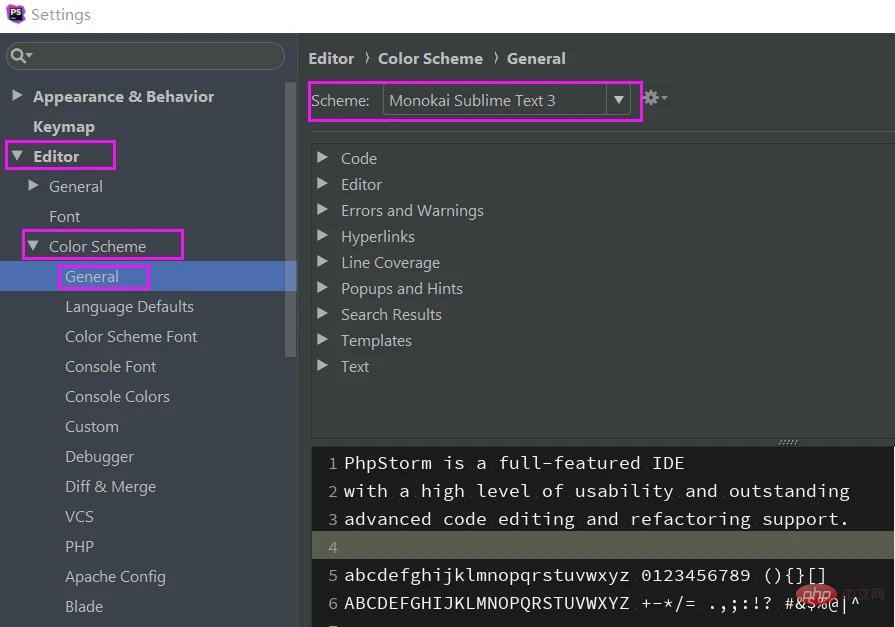Click preview line 3 'advanced code editing'
The height and width of the screenshot is (627, 895).
[x=596, y=519]
